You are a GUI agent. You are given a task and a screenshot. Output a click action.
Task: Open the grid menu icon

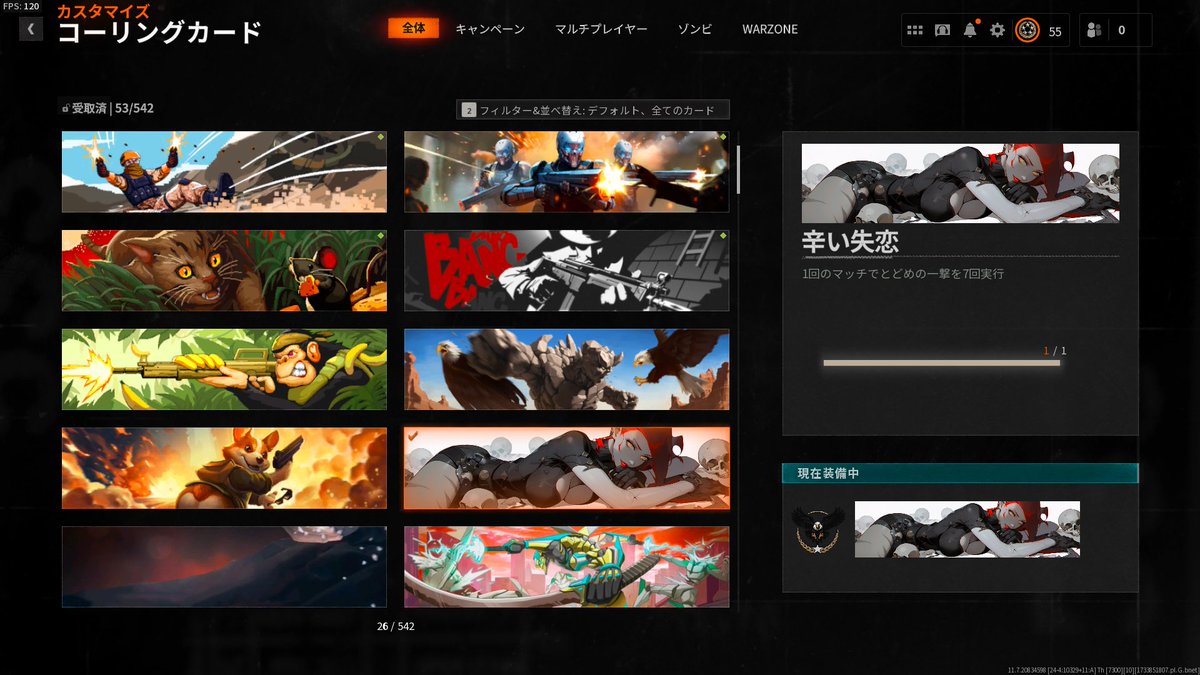pos(915,30)
